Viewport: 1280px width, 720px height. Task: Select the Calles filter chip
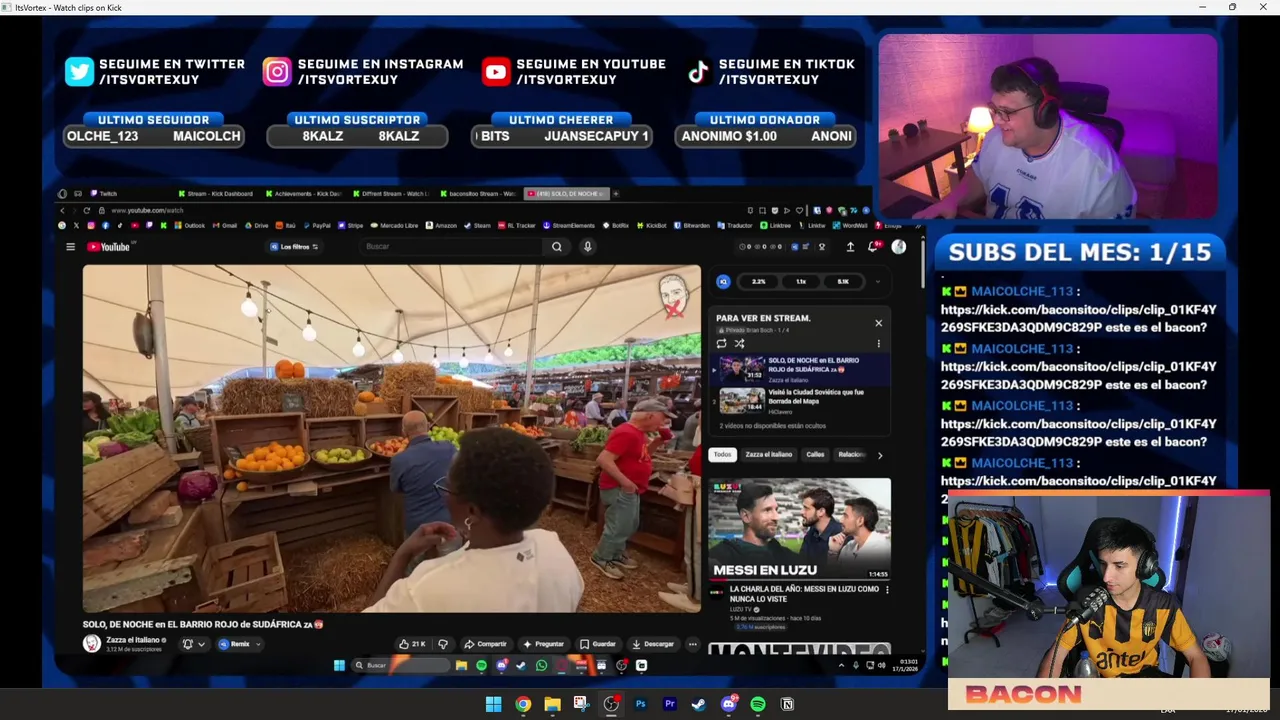pos(815,455)
